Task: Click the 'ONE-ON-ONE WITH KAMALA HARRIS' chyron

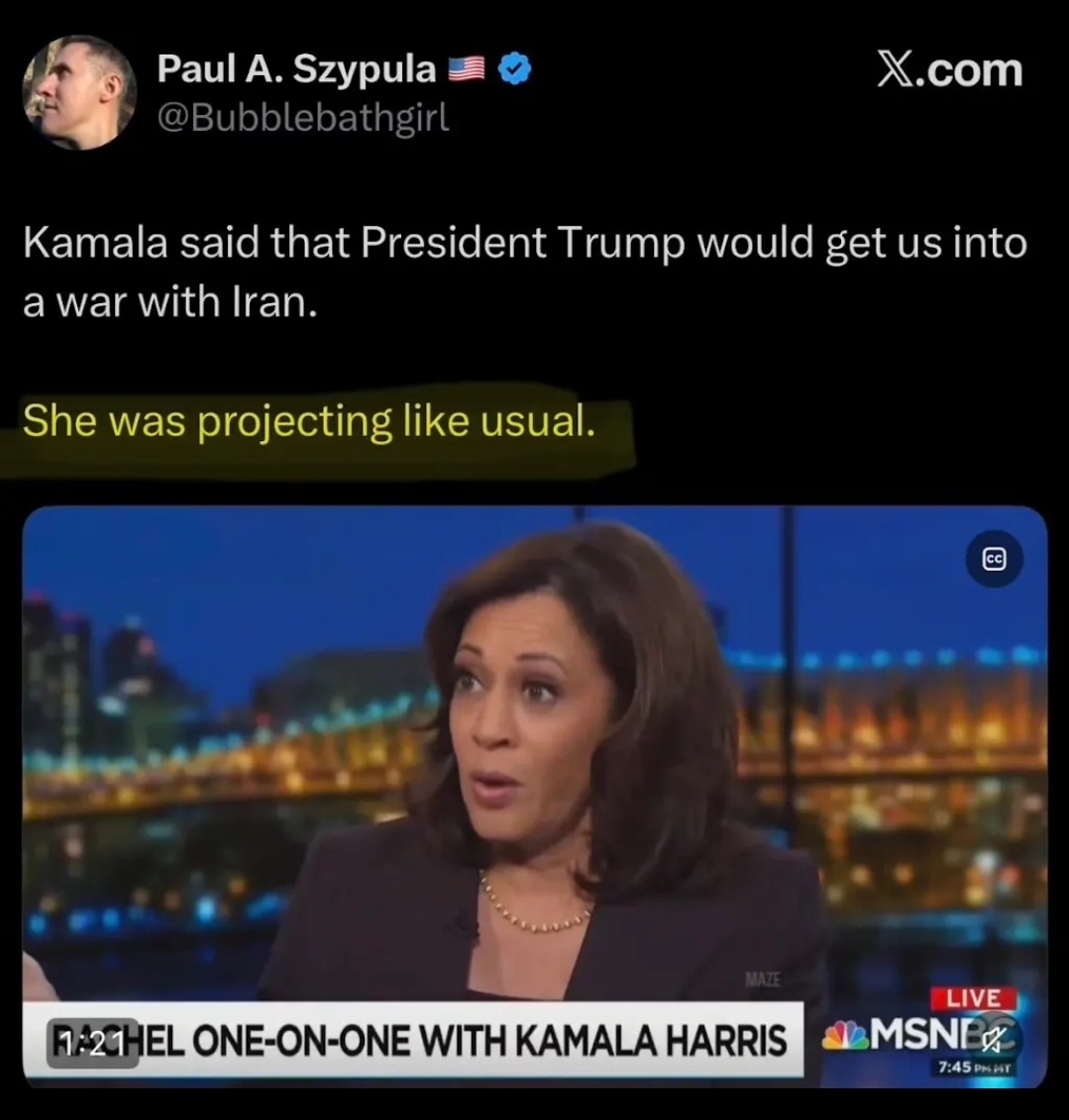Action: 489,1041
